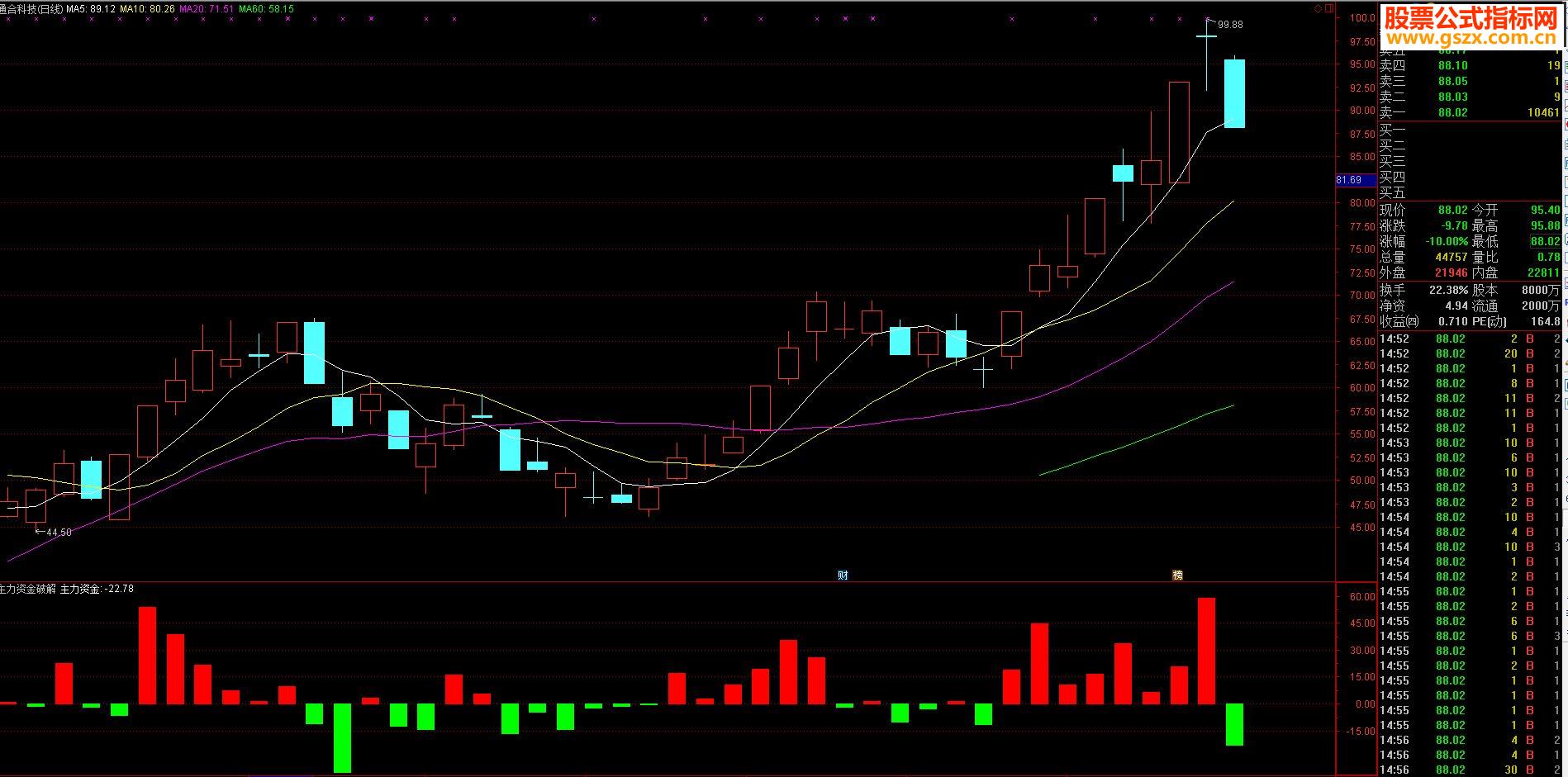
Task: Click the 44.50 low price label
Action: pos(59,533)
